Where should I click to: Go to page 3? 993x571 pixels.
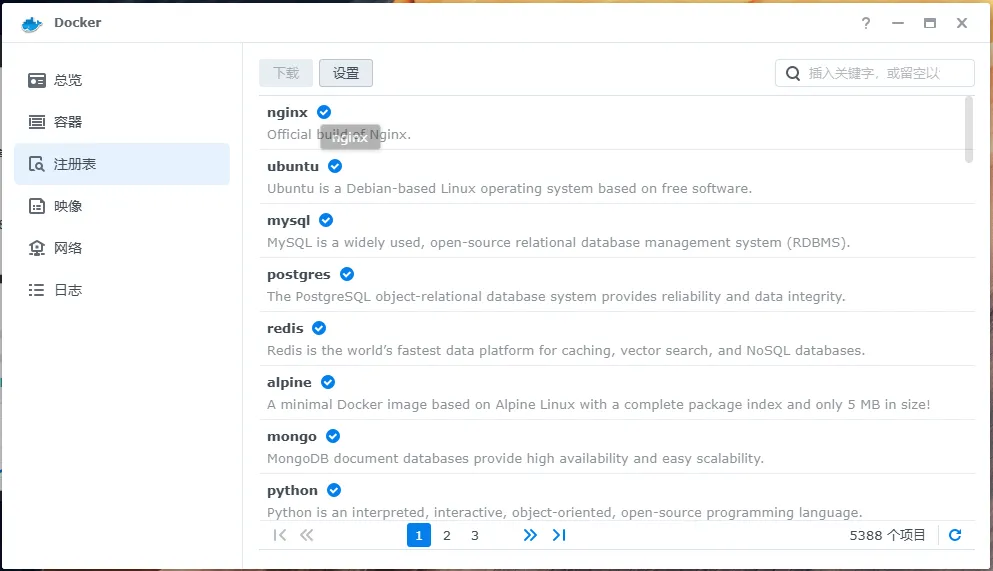(475, 536)
